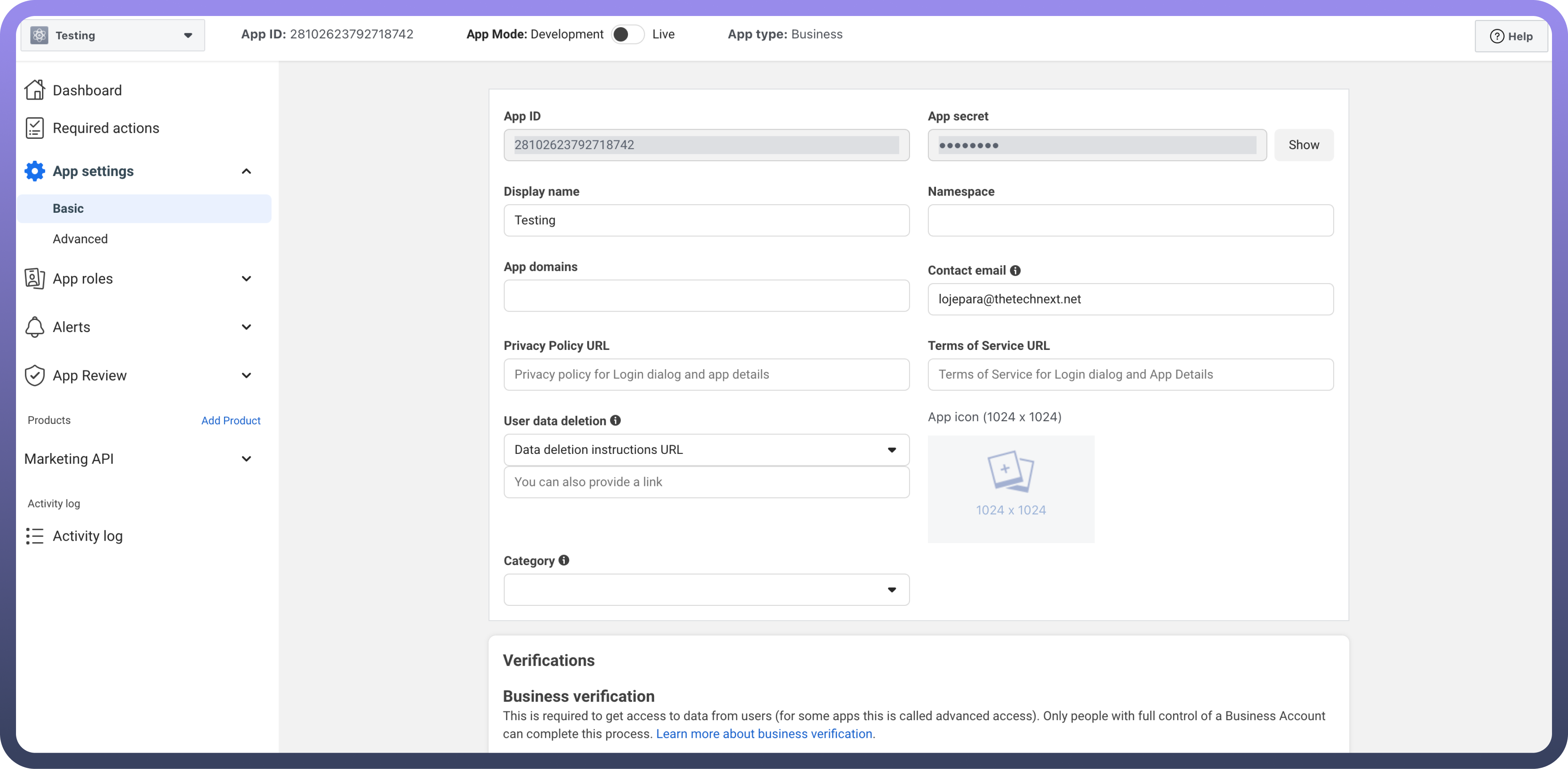The image size is (1568, 769).
Task: Toggle App Mode from Development to Live
Action: [627, 35]
